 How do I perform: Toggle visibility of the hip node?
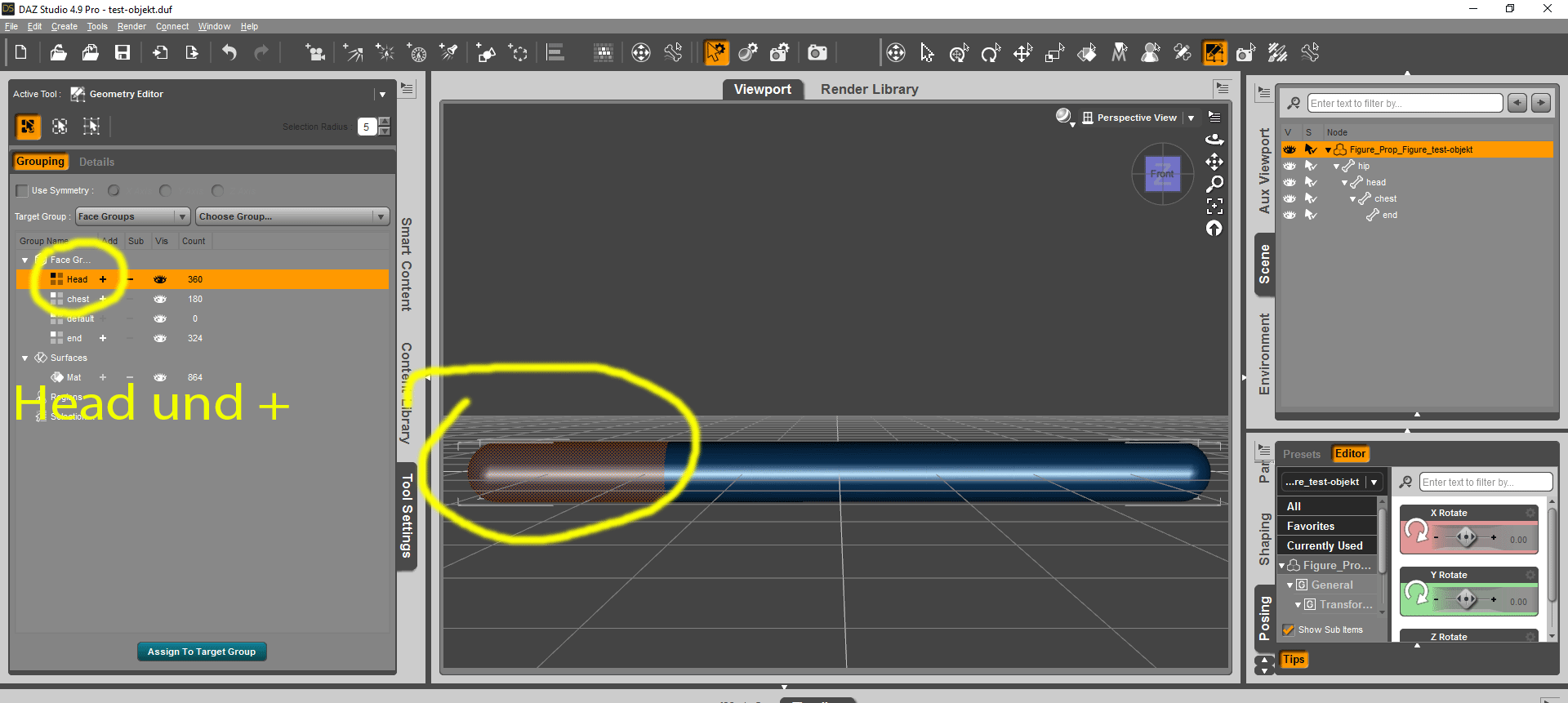point(1290,167)
